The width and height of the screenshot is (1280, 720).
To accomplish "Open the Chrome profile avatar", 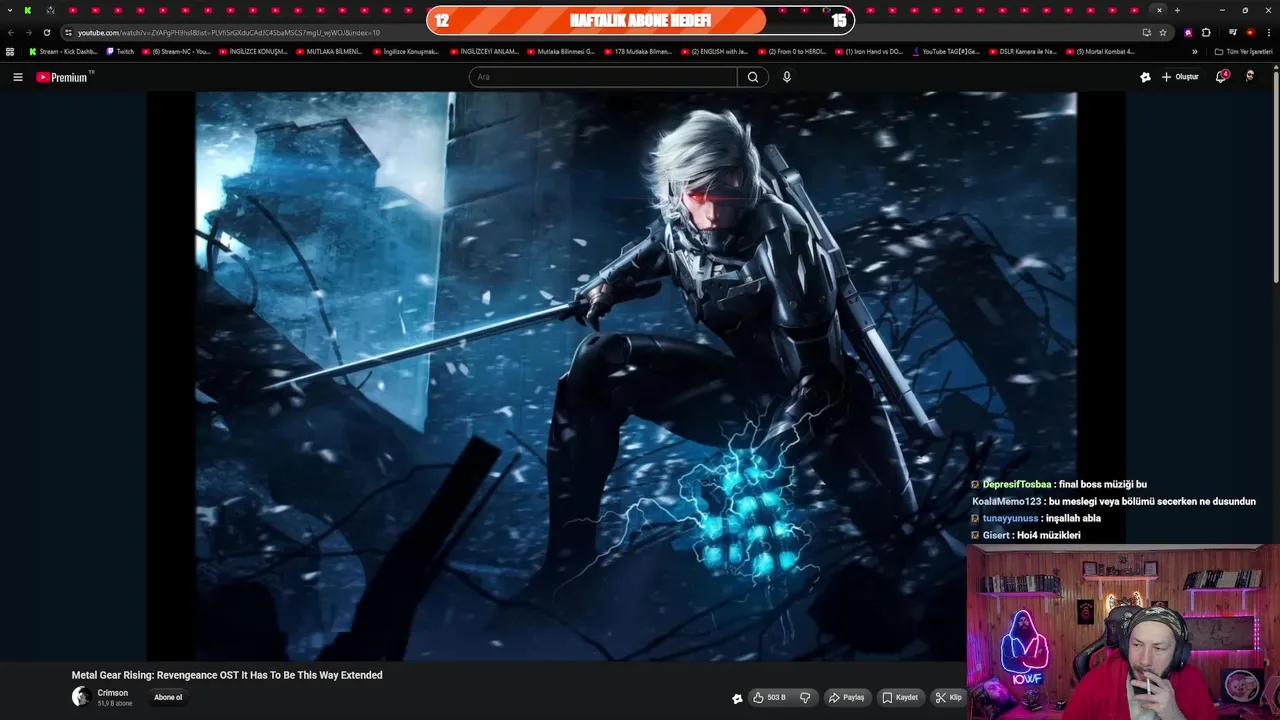I will 1250,32.
